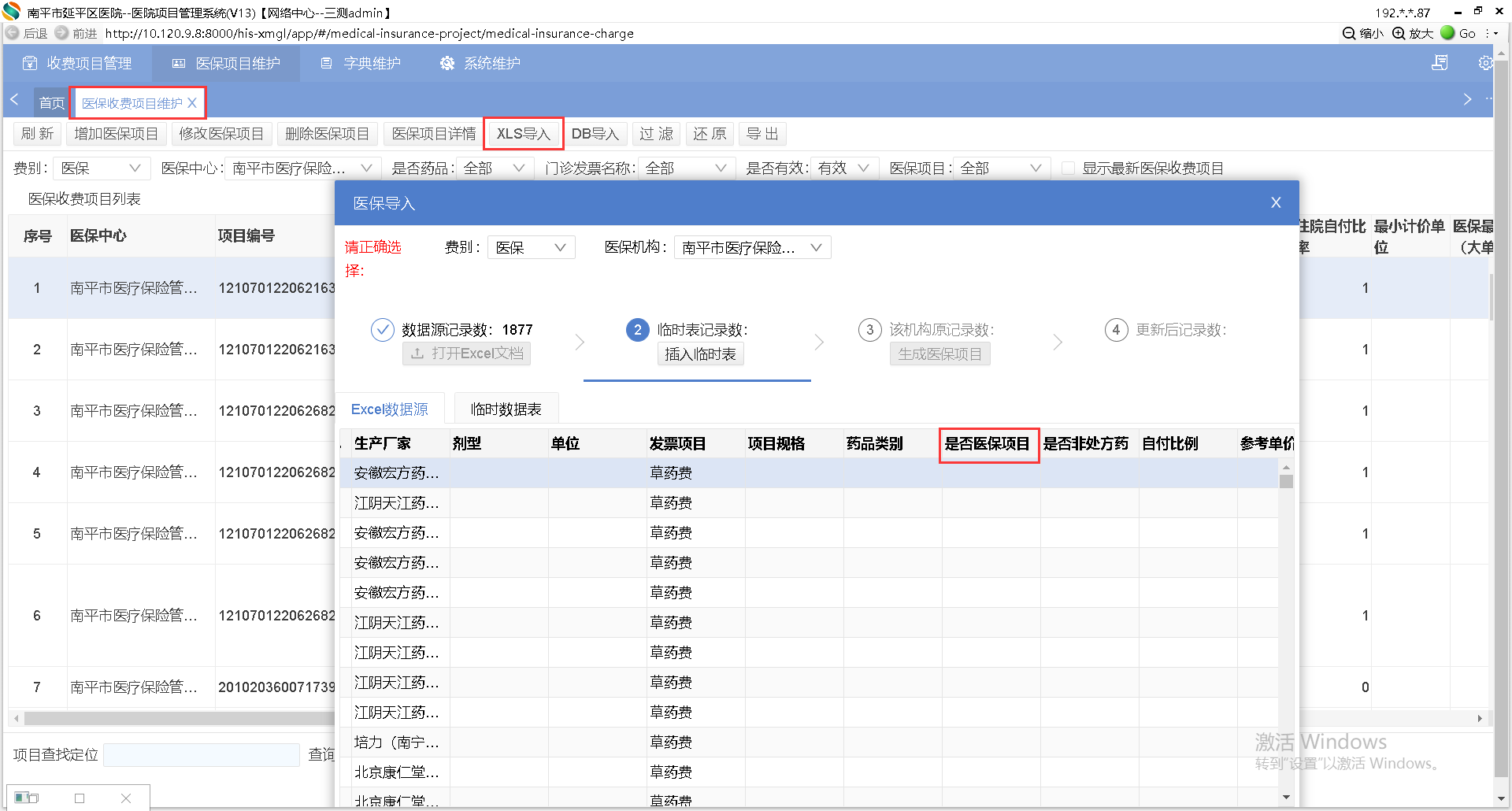Viewport: 1512px width, 811px height.
Task: Click the zoom out magnifier icon
Action: (1349, 33)
